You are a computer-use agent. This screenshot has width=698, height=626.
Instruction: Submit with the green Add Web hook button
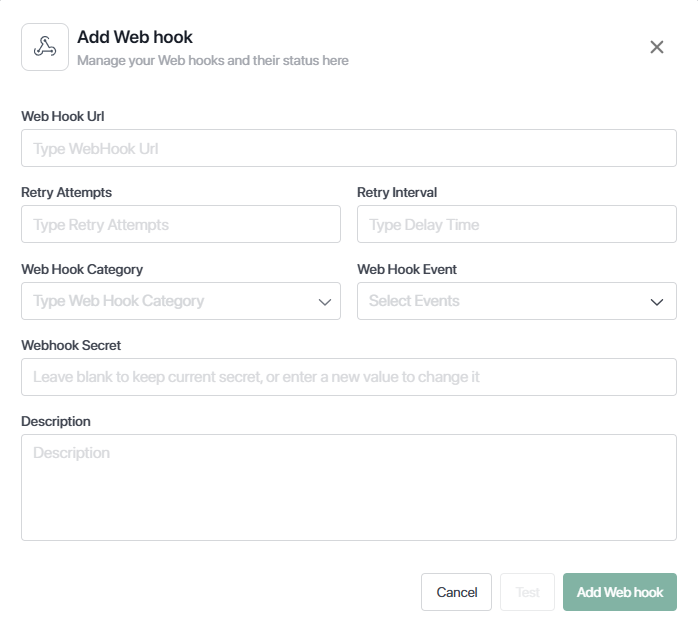tap(620, 592)
